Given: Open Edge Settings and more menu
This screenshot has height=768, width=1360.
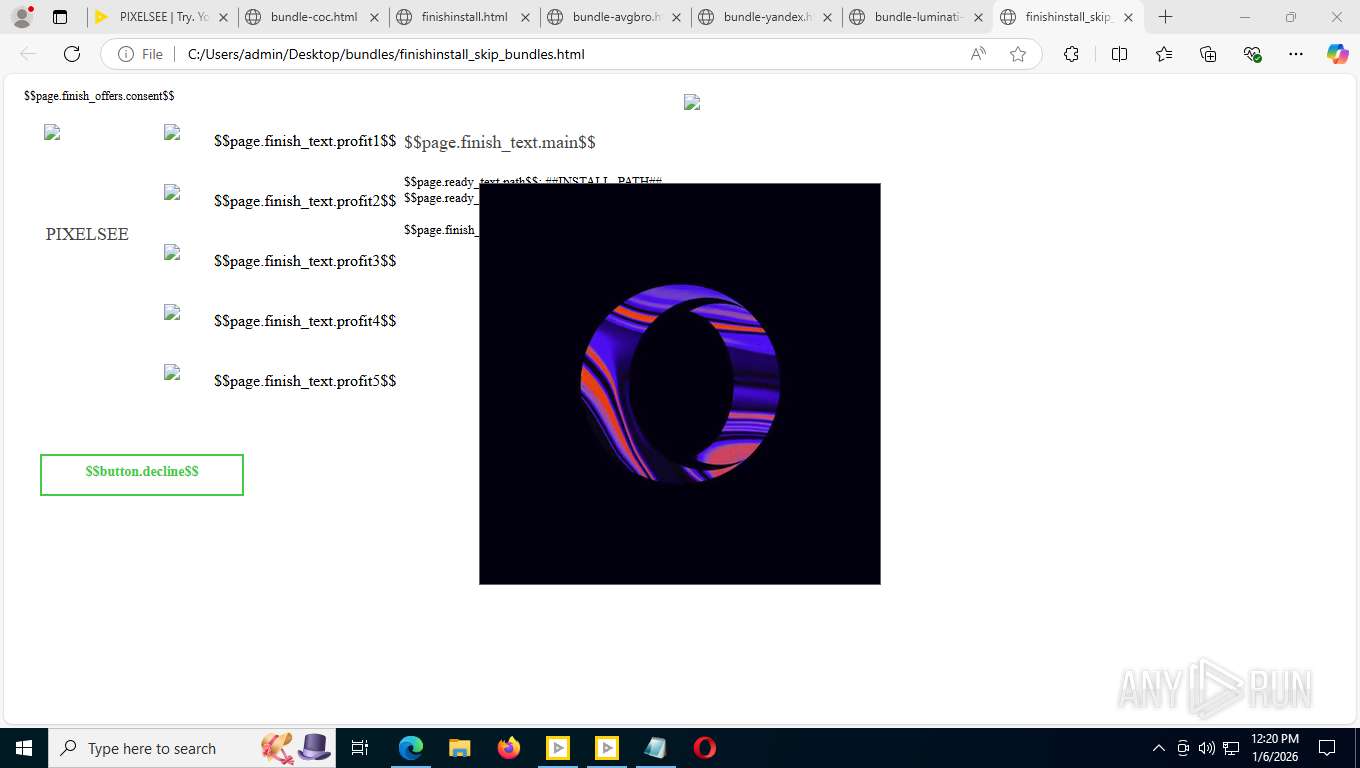Looking at the screenshot, I should [x=1296, y=54].
